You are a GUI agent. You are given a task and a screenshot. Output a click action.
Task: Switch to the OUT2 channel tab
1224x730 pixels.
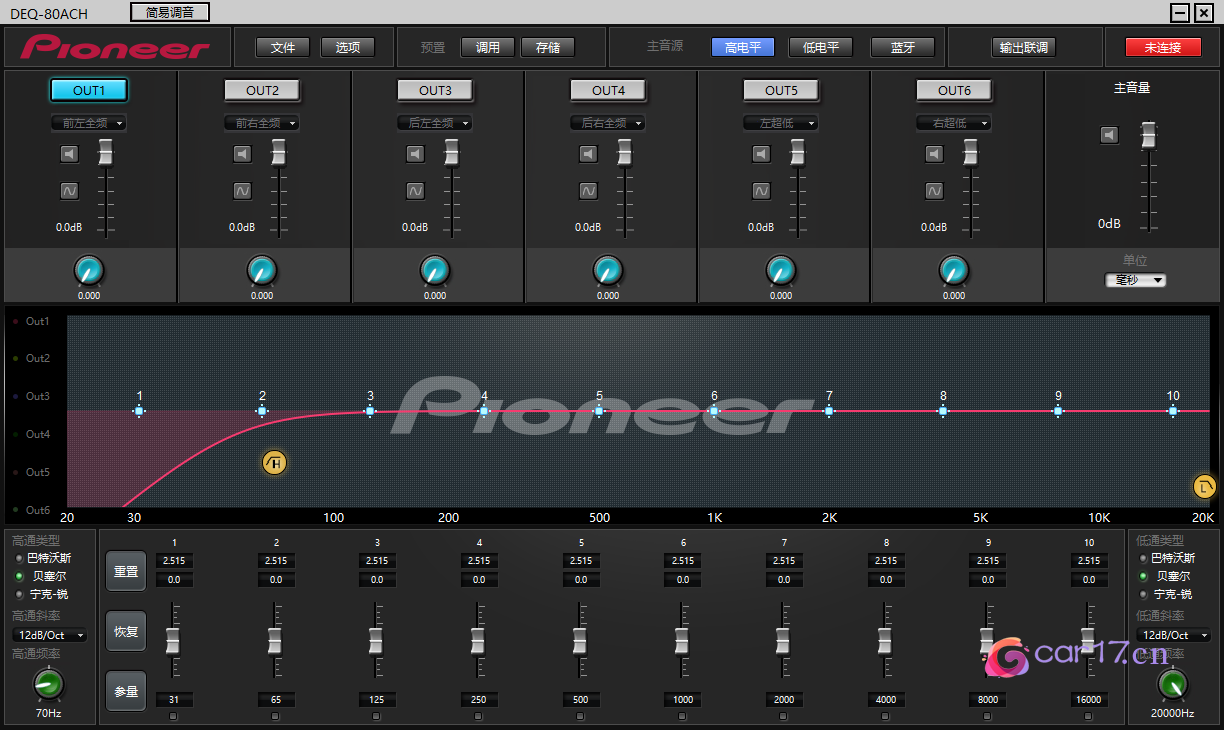pyautogui.click(x=262, y=90)
